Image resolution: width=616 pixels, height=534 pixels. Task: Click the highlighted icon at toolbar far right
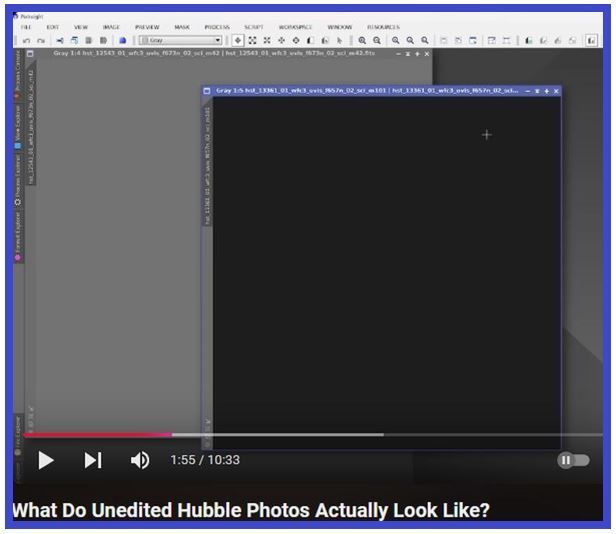(591, 40)
